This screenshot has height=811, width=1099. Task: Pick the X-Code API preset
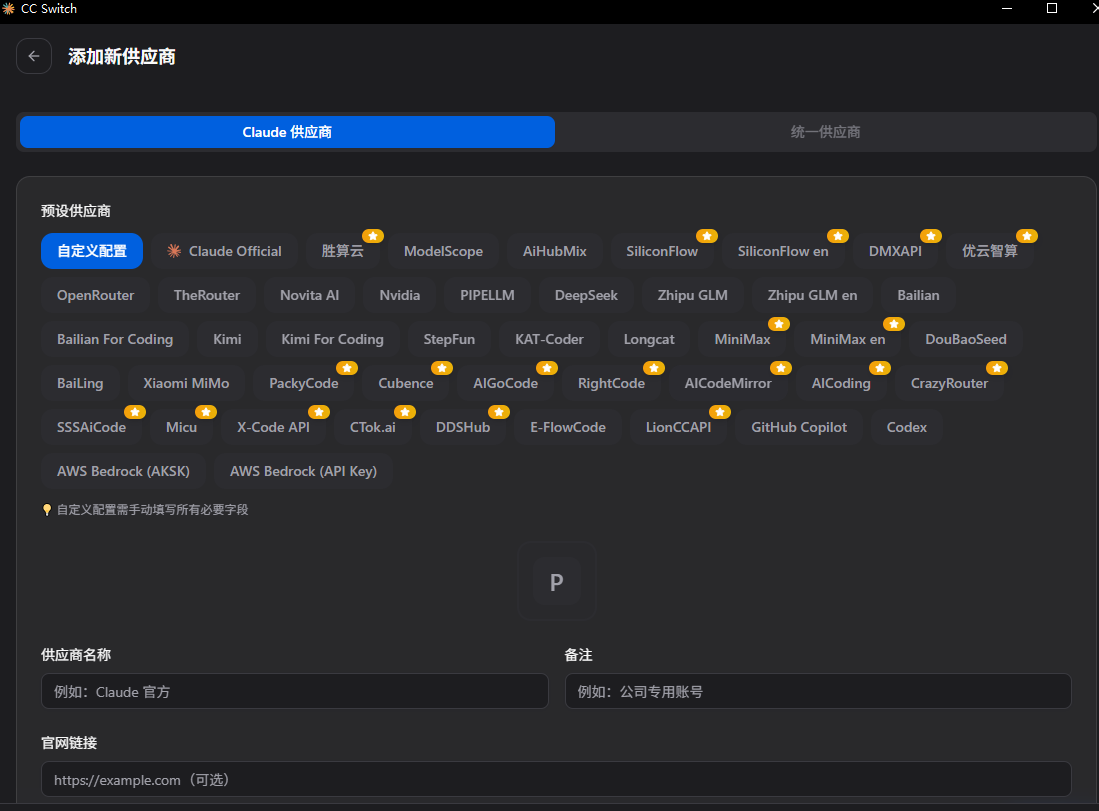pyautogui.click(x=273, y=428)
